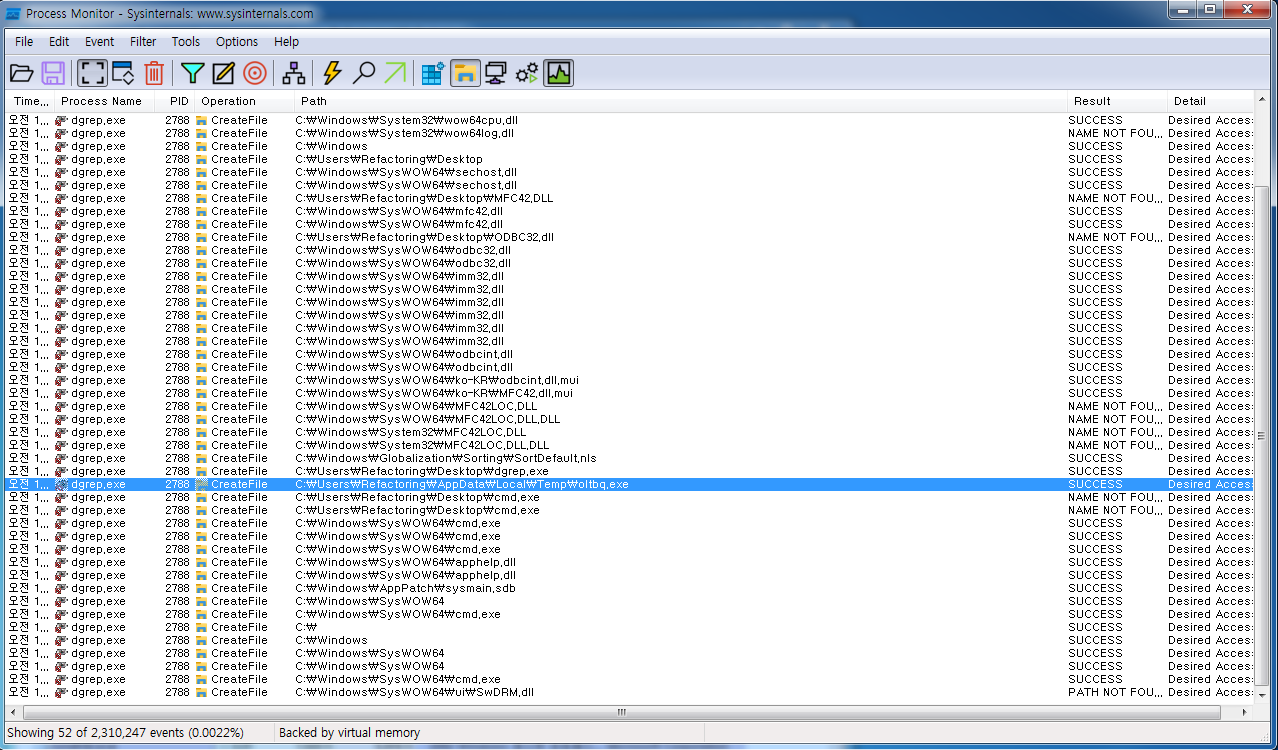Click the Detail column header
The image size is (1278, 750).
[x=1210, y=101]
